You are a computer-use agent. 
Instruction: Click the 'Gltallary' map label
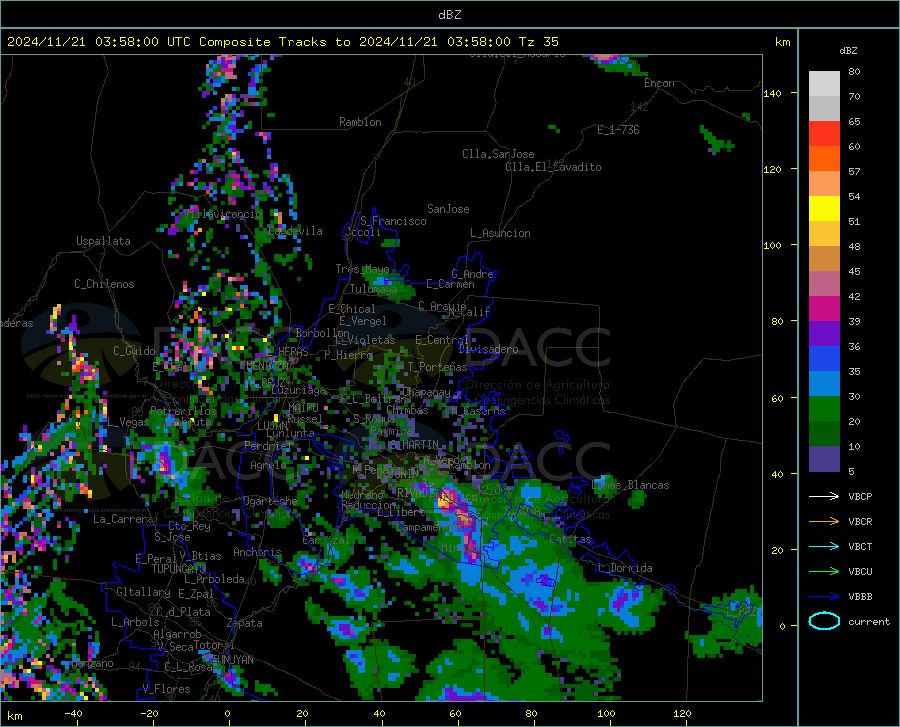point(143,592)
